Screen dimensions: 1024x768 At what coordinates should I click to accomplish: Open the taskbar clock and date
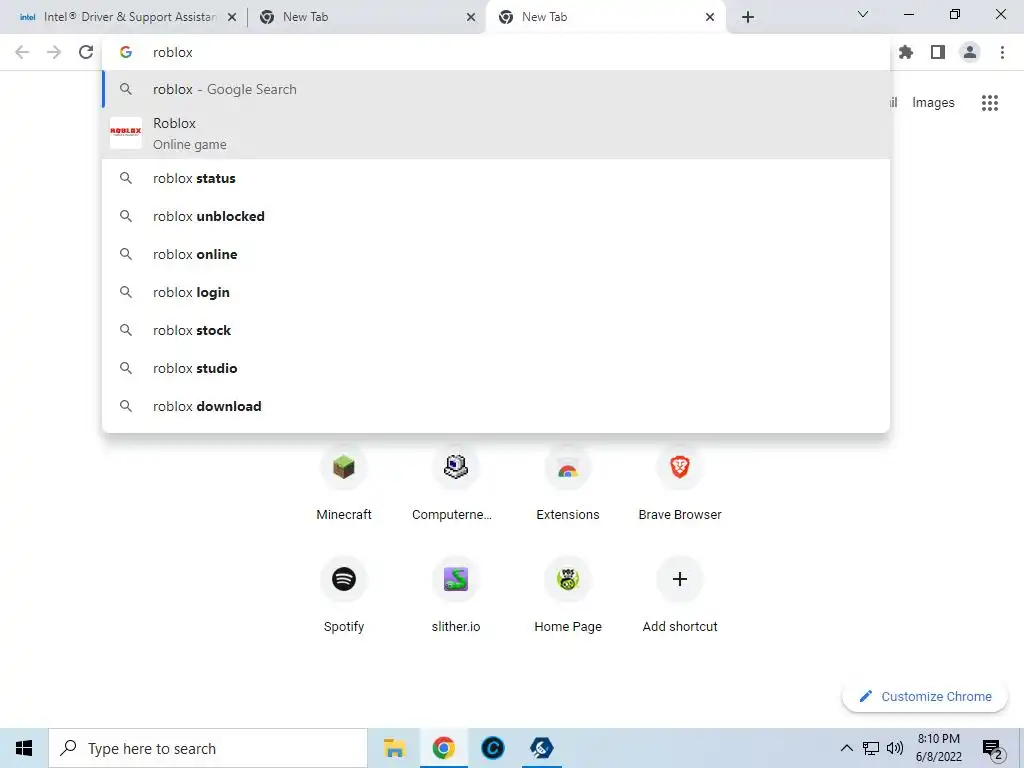tap(938, 748)
